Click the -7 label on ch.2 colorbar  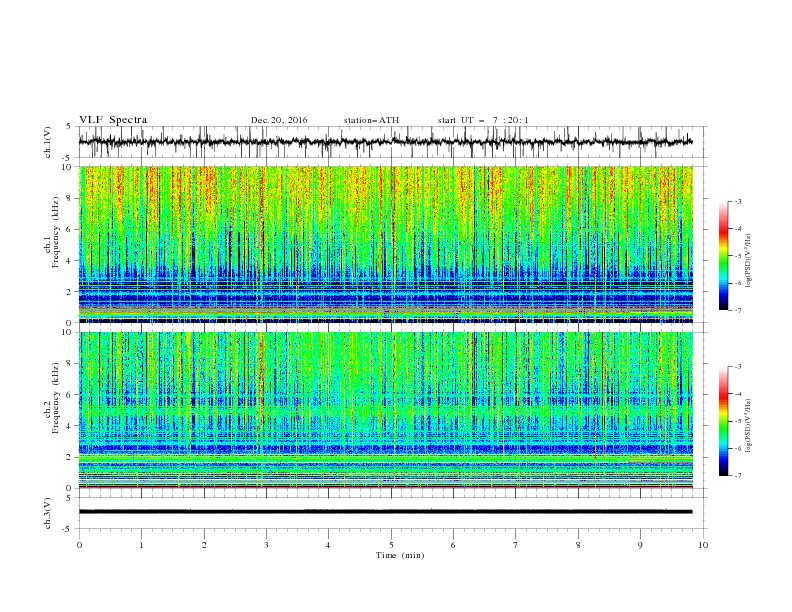point(738,476)
